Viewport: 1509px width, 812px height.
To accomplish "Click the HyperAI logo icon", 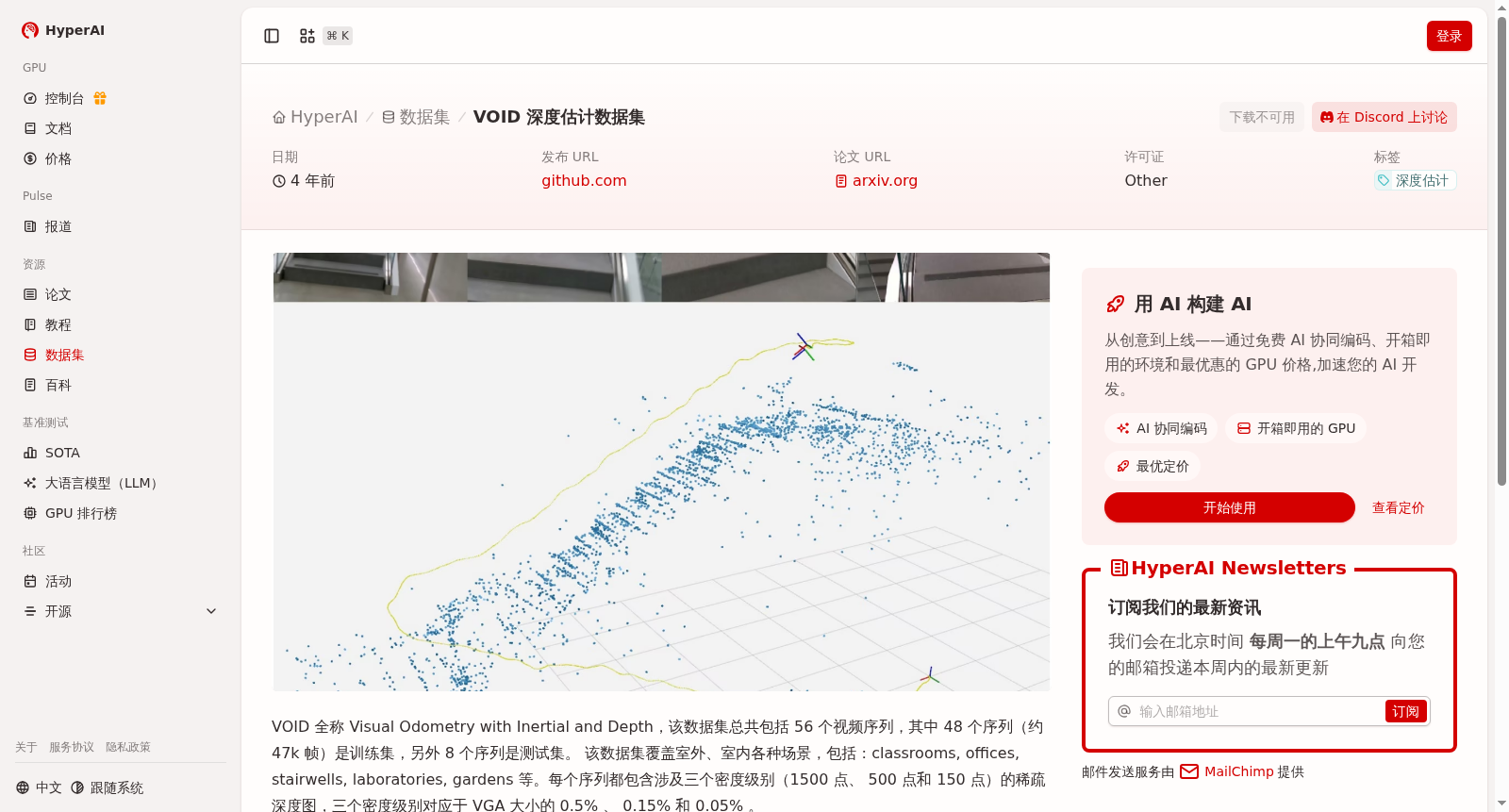I will point(30,30).
